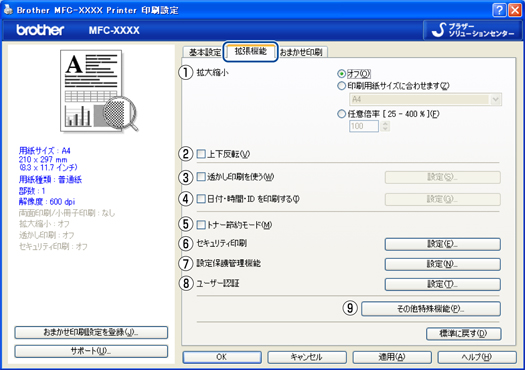
Task: Click the 100 scaling percentage input field
Action: (x=364, y=126)
